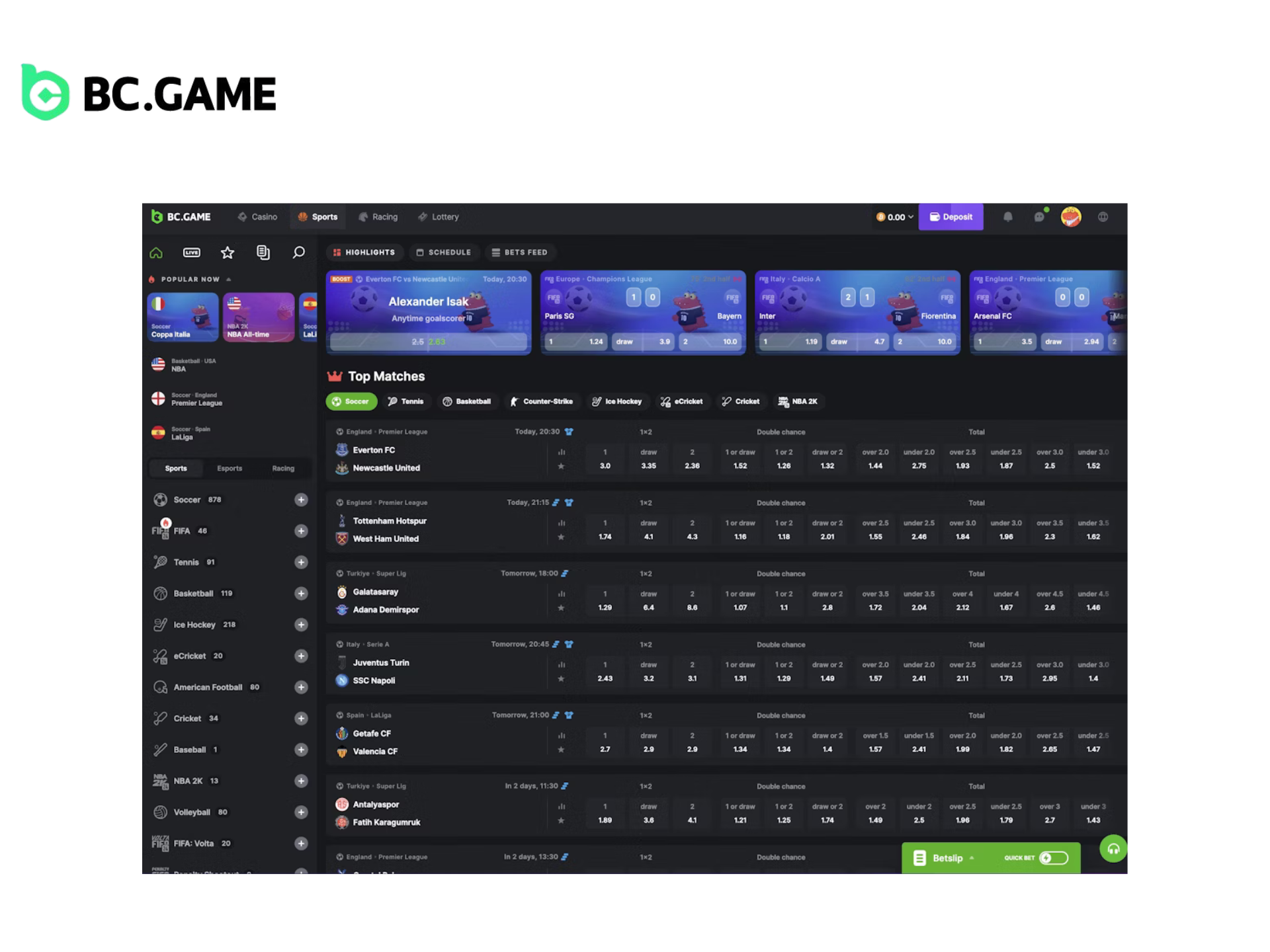Switch to the Schedule tab
Viewport: 1270px width, 952px height.
(444, 253)
